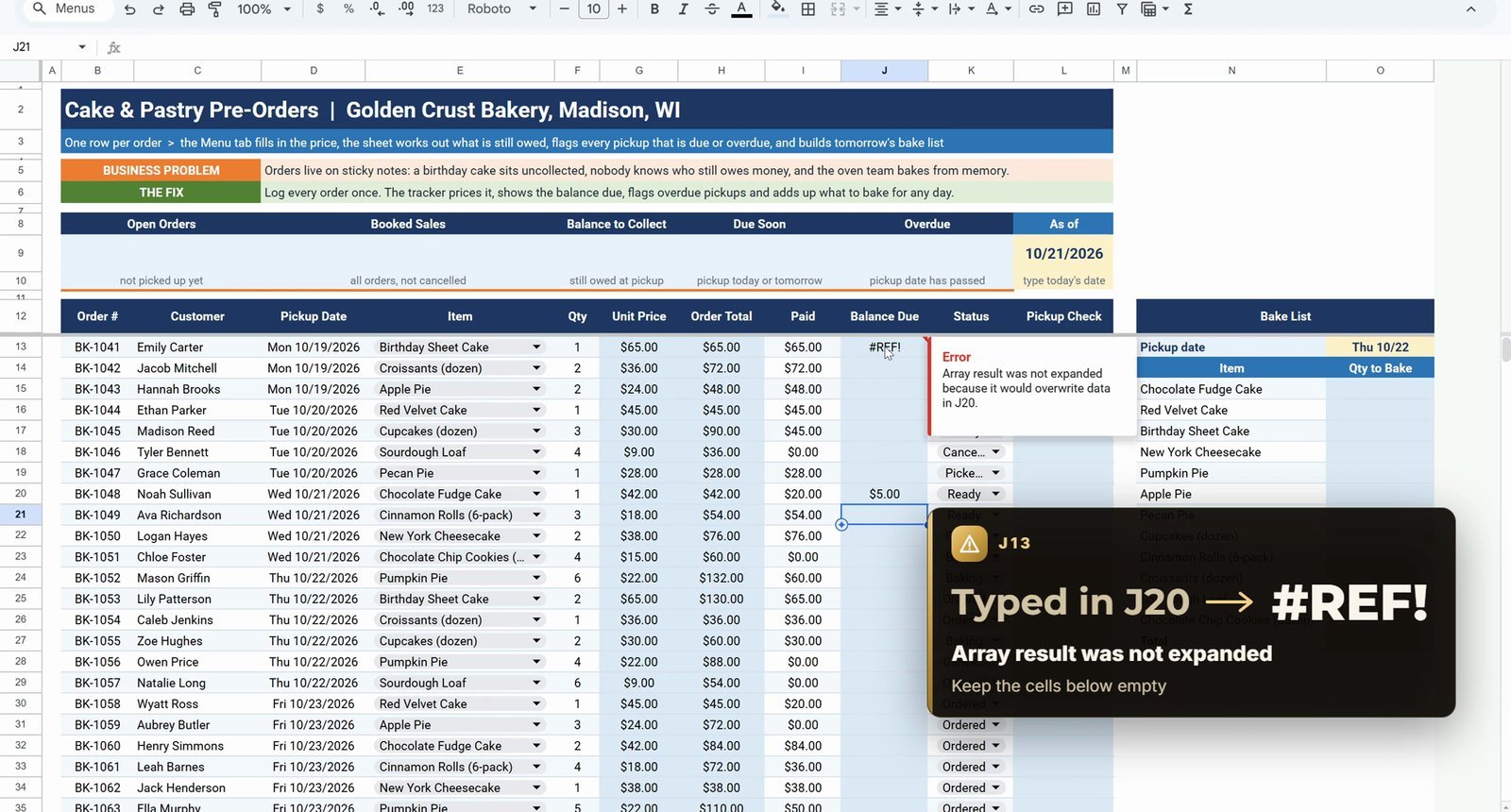Print the spreadsheet
1511x812 pixels.
tap(187, 9)
